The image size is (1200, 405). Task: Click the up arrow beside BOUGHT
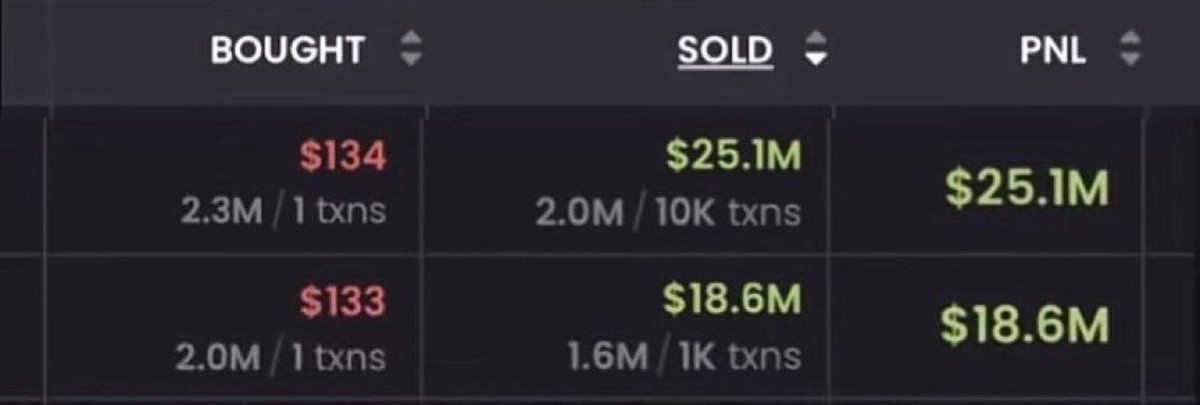pyautogui.click(x=411, y=42)
